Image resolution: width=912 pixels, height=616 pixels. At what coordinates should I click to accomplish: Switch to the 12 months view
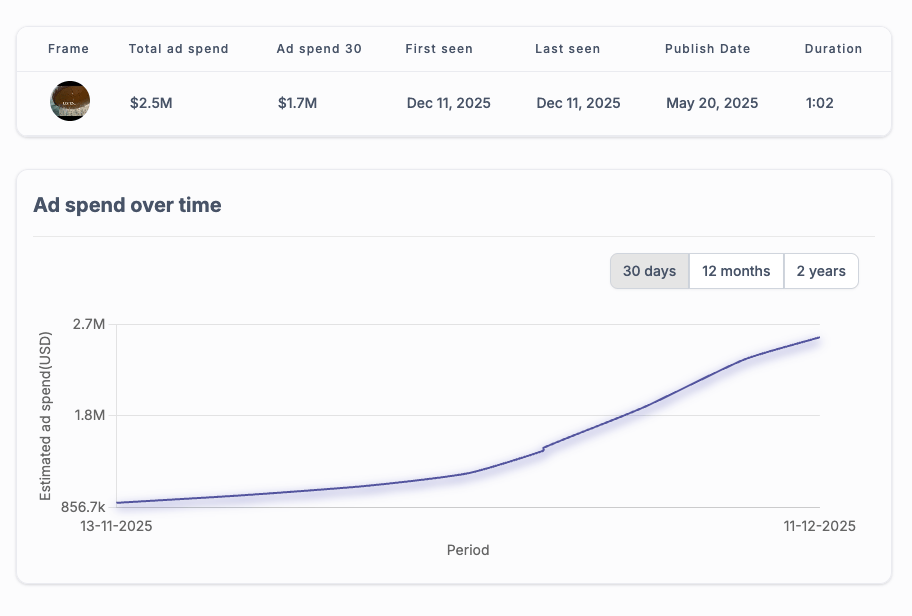736,271
